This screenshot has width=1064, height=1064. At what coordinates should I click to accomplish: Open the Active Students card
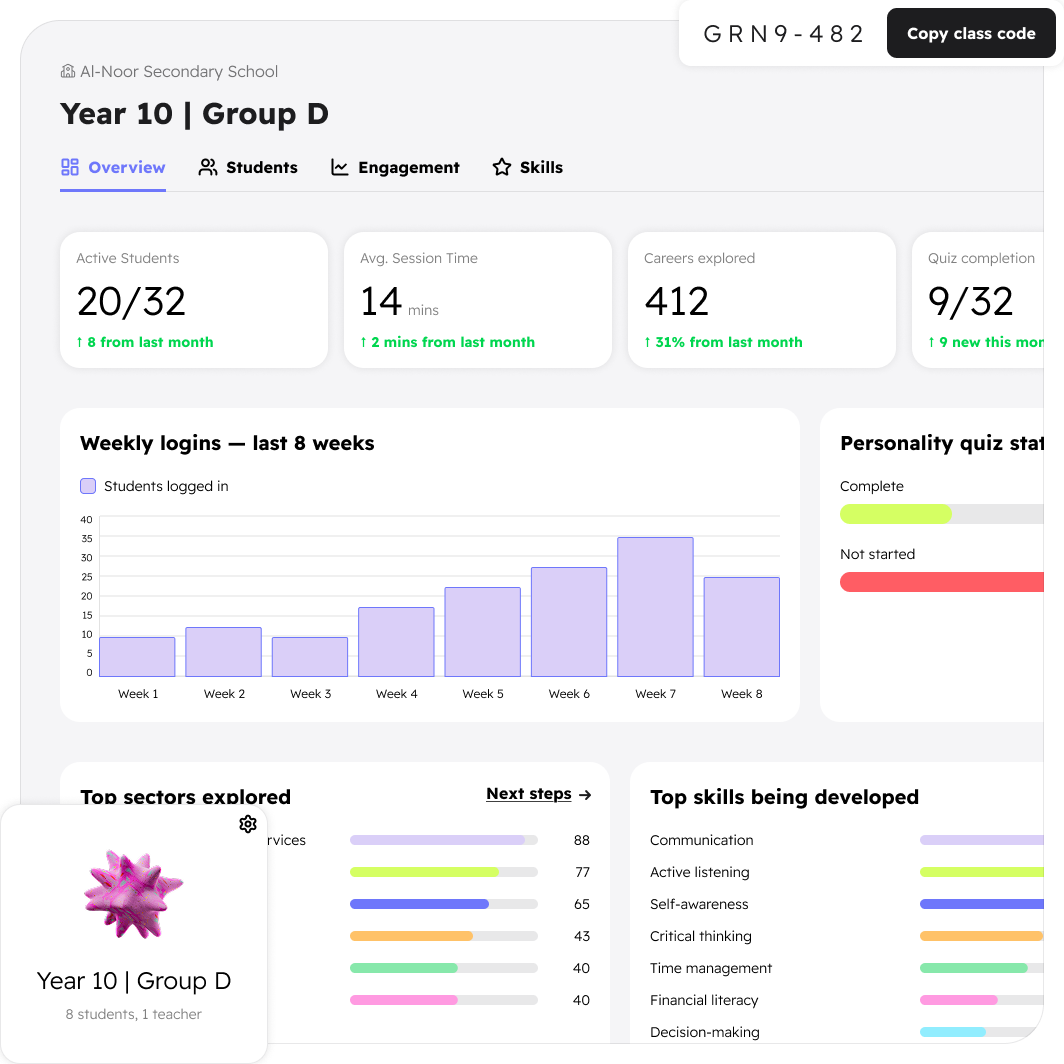click(x=194, y=300)
